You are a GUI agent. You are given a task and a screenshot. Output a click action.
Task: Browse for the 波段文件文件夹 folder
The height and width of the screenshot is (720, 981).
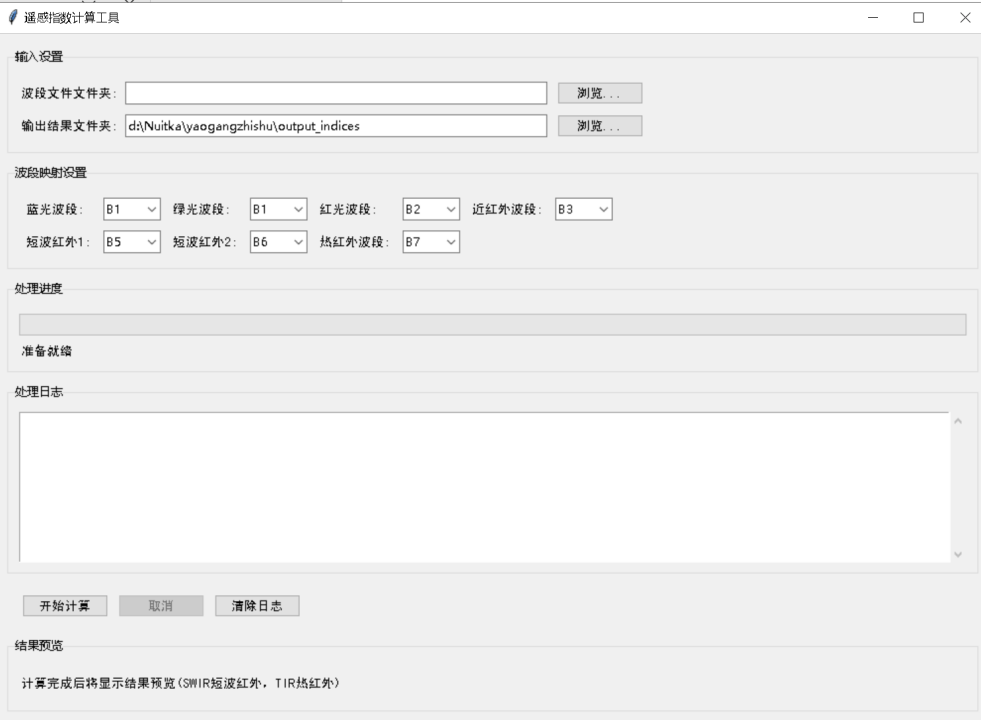[600, 93]
